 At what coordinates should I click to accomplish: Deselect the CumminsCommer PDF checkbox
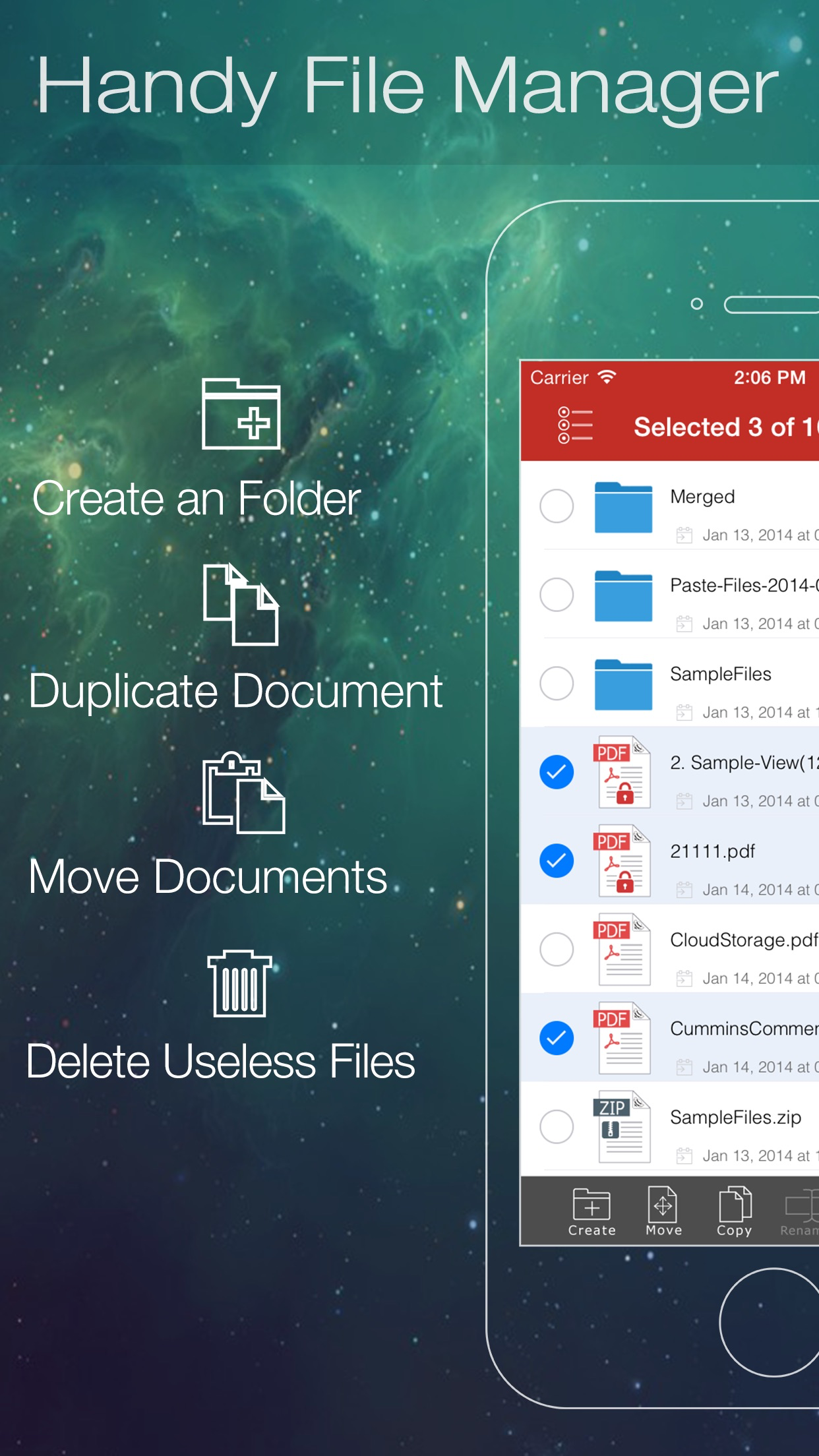[x=557, y=1038]
